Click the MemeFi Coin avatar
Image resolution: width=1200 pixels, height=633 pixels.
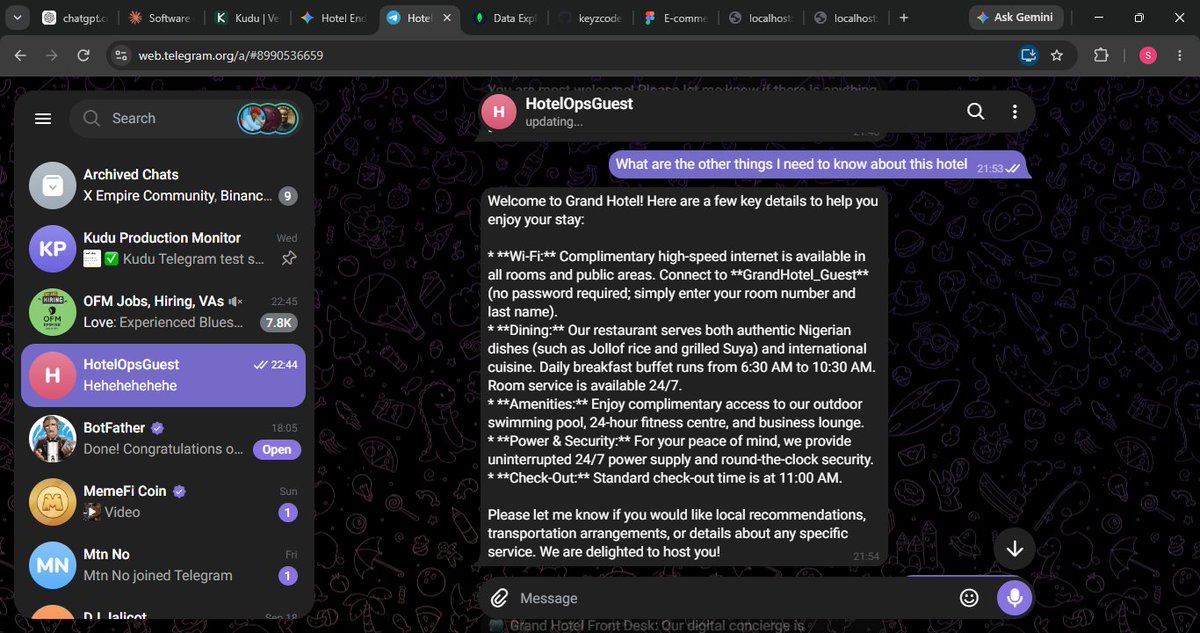click(x=52, y=502)
